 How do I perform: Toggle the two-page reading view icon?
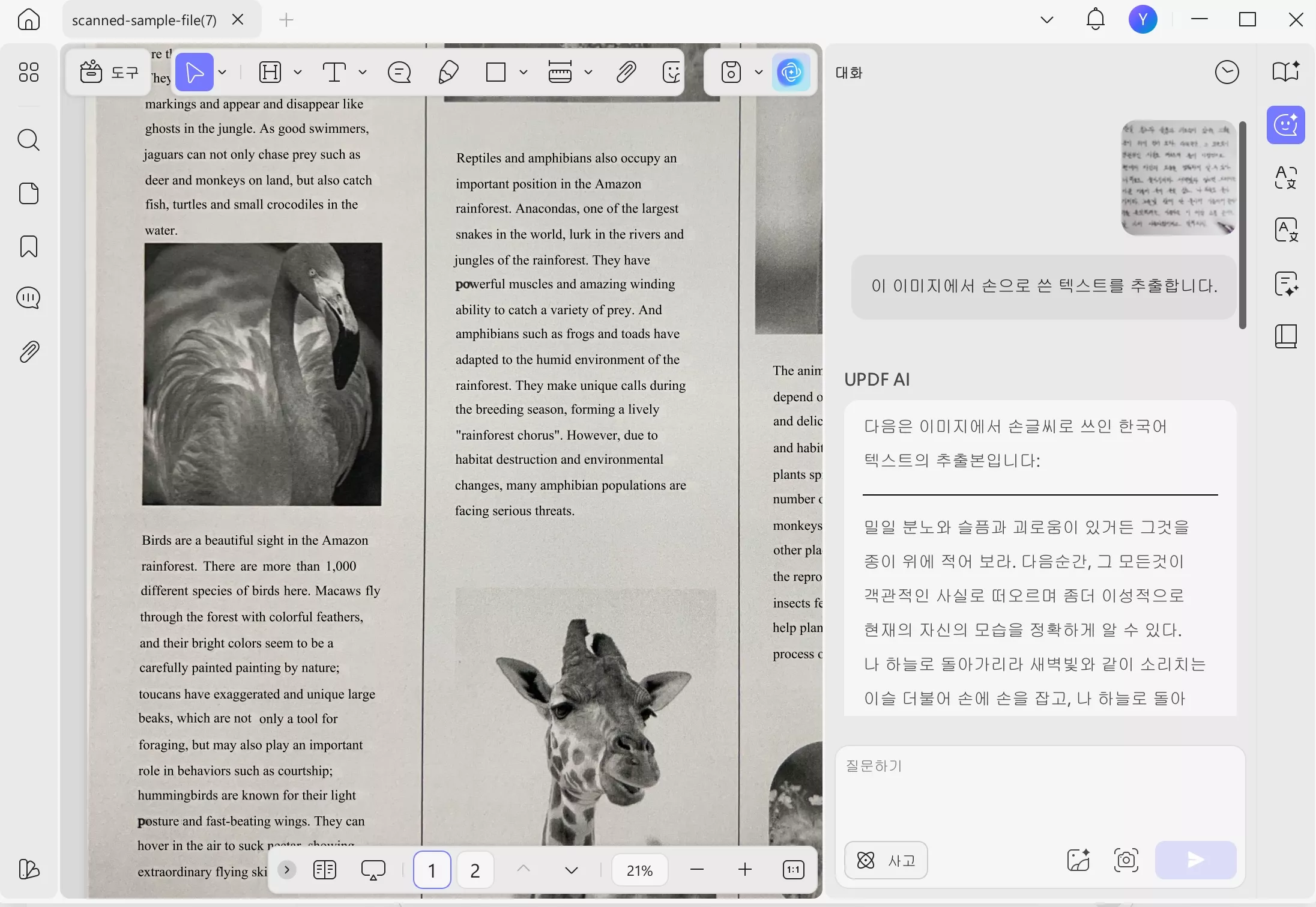tap(325, 869)
